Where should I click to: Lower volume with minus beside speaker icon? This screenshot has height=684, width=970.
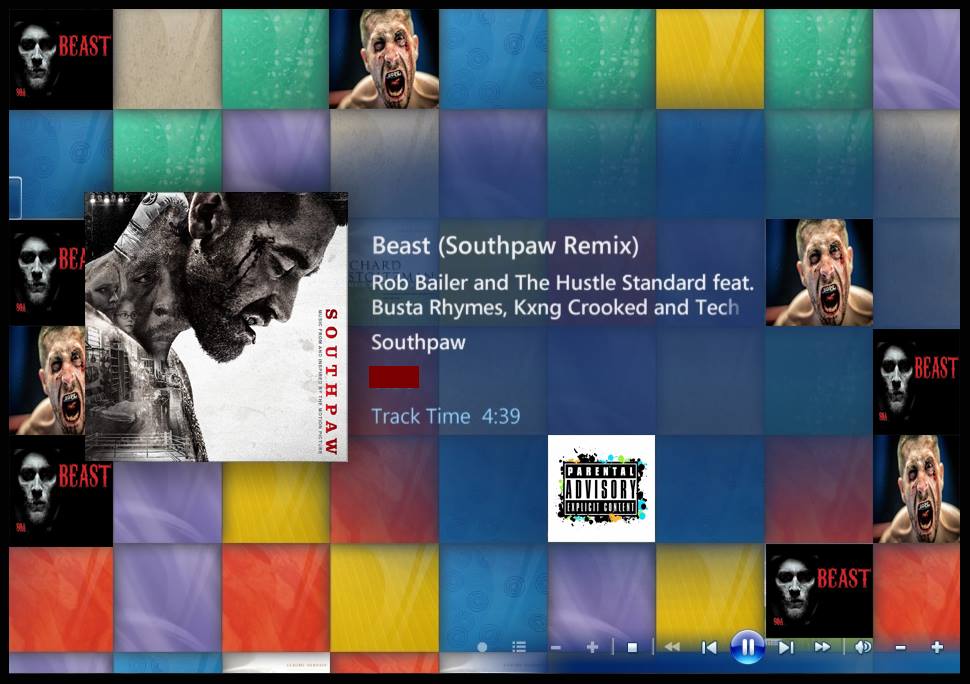pos(901,648)
